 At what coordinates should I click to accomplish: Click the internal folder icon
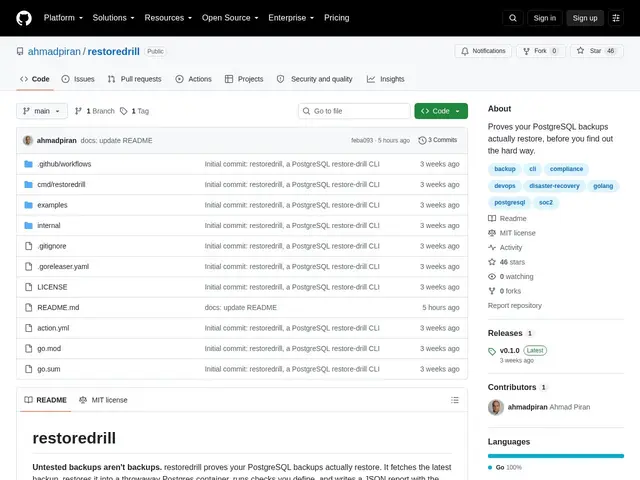(x=28, y=225)
